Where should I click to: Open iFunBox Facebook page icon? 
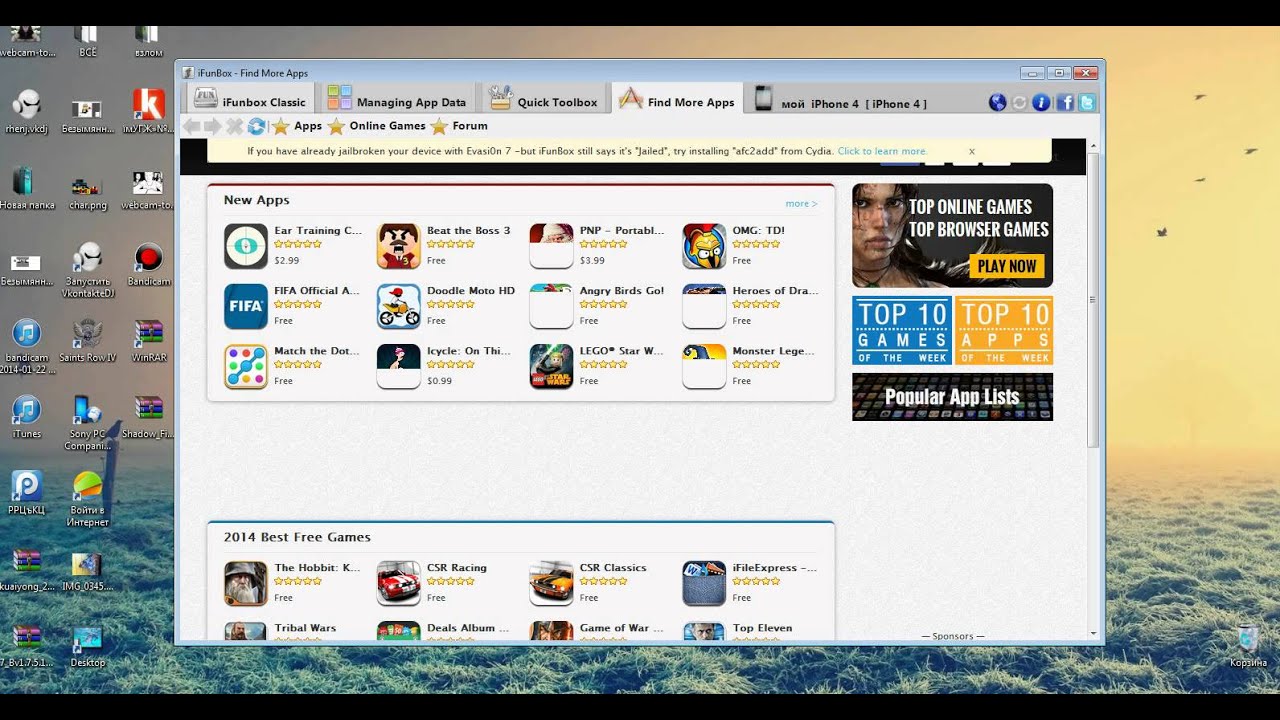pos(1065,102)
